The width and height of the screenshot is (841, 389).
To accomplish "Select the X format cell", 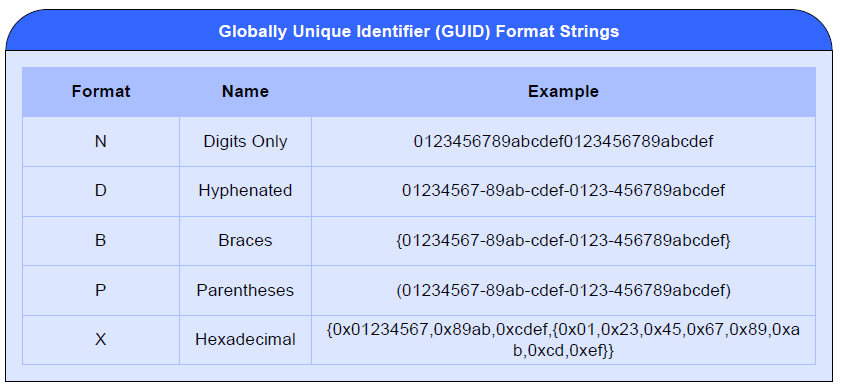I will (x=100, y=340).
